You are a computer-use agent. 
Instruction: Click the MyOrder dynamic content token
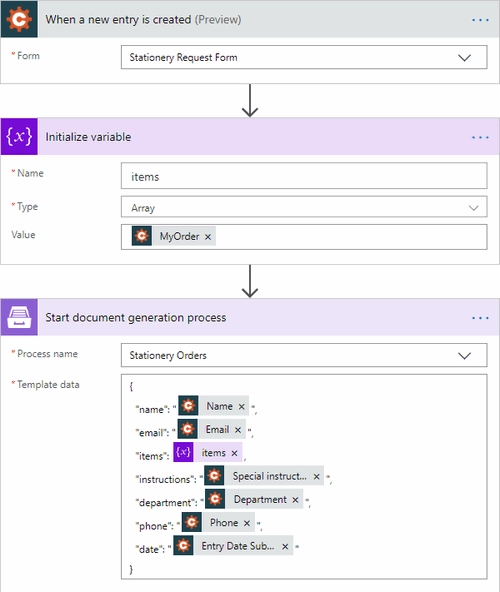pyautogui.click(x=174, y=236)
